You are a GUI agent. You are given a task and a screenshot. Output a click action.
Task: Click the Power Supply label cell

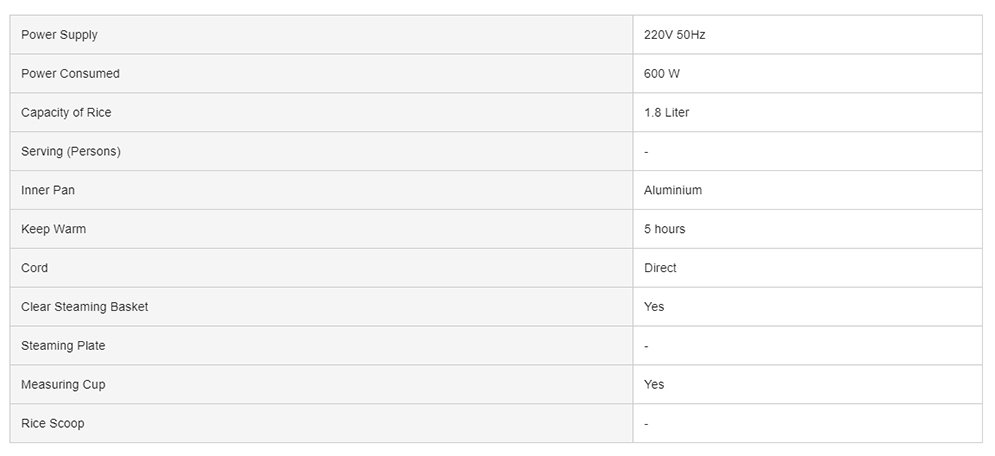(59, 35)
